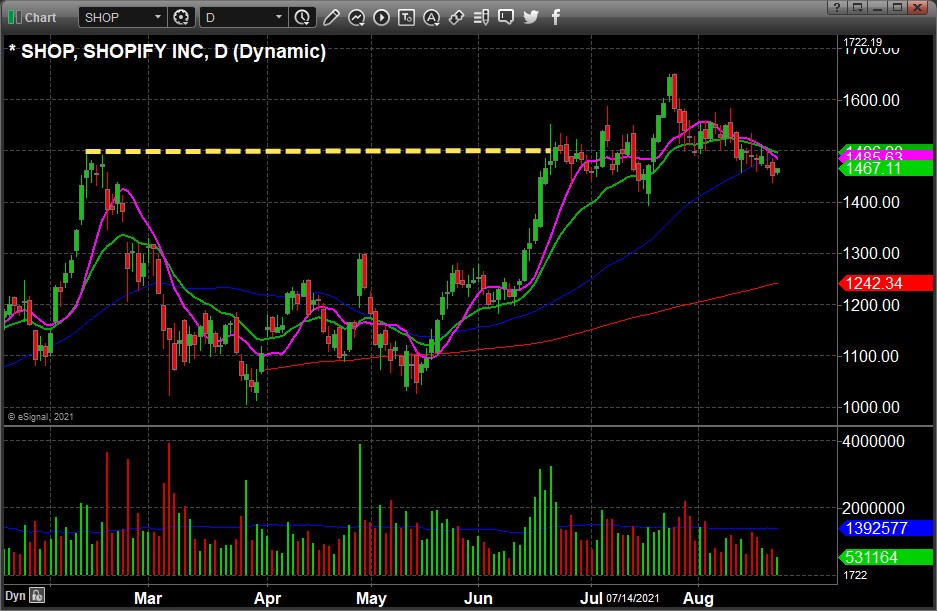Click the 'Mar' time axis label
The height and width of the screenshot is (611, 937).
[148, 598]
